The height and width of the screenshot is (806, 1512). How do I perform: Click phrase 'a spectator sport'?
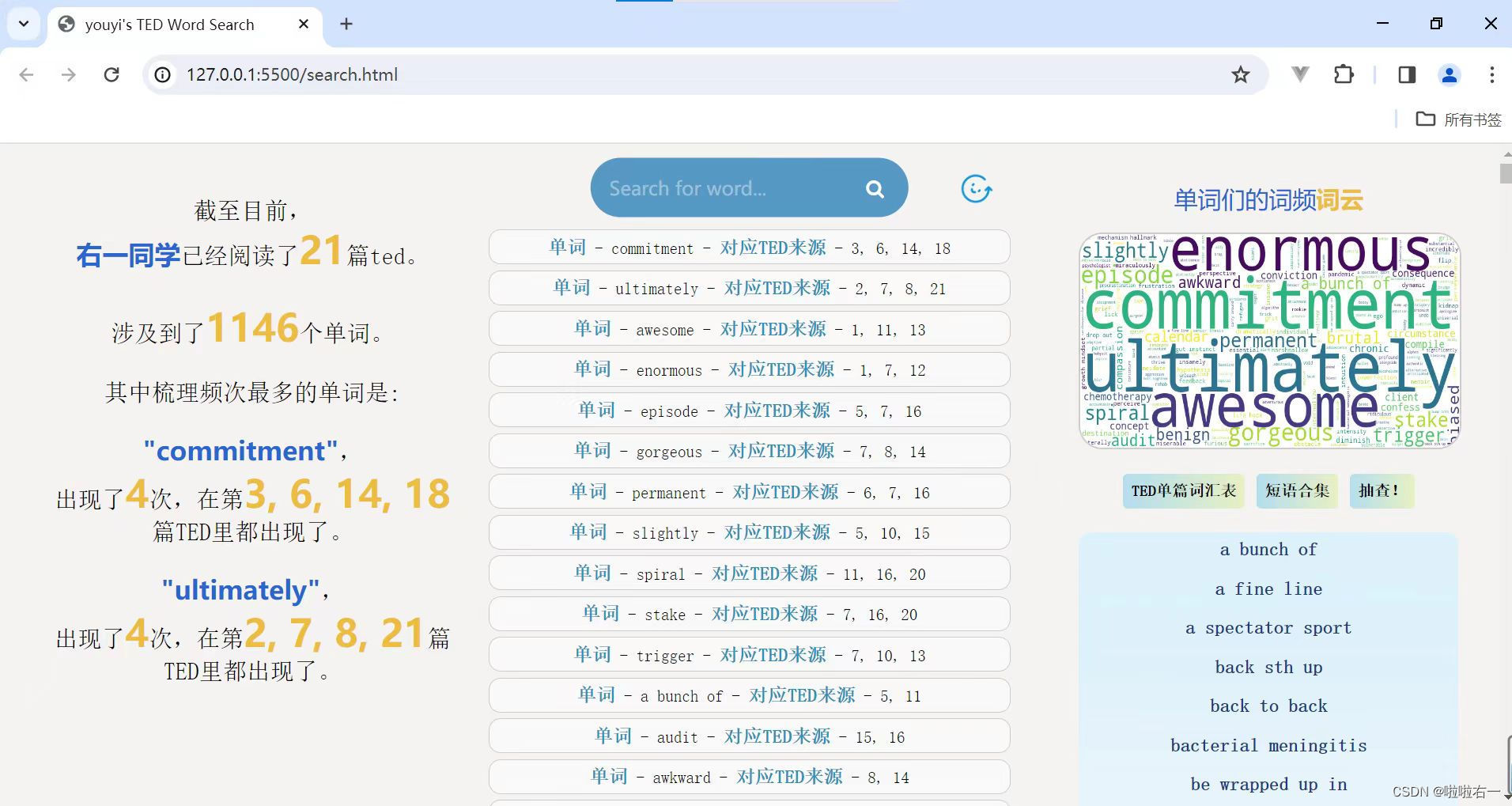tap(1268, 628)
